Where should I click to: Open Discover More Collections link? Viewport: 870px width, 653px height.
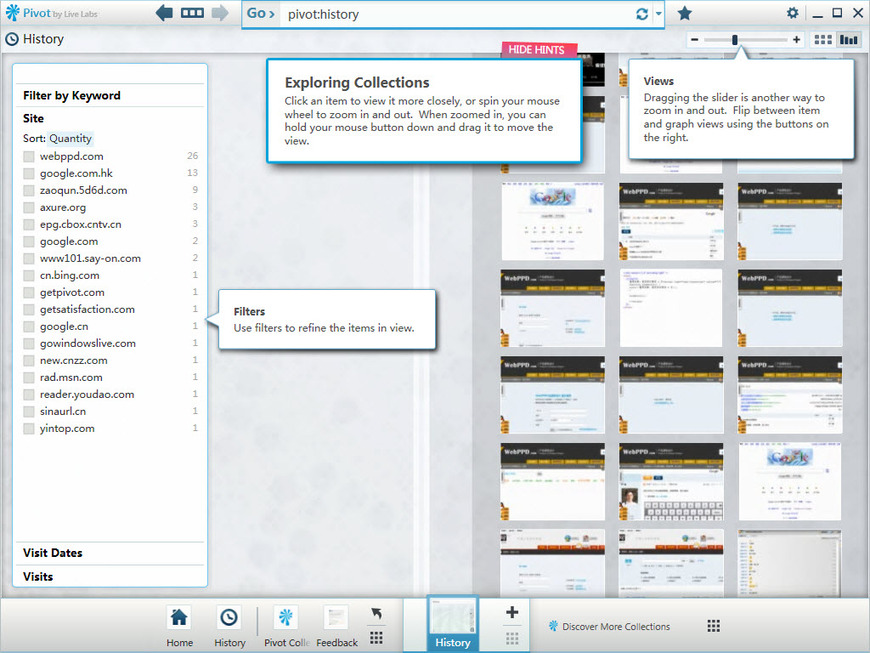tap(609, 626)
